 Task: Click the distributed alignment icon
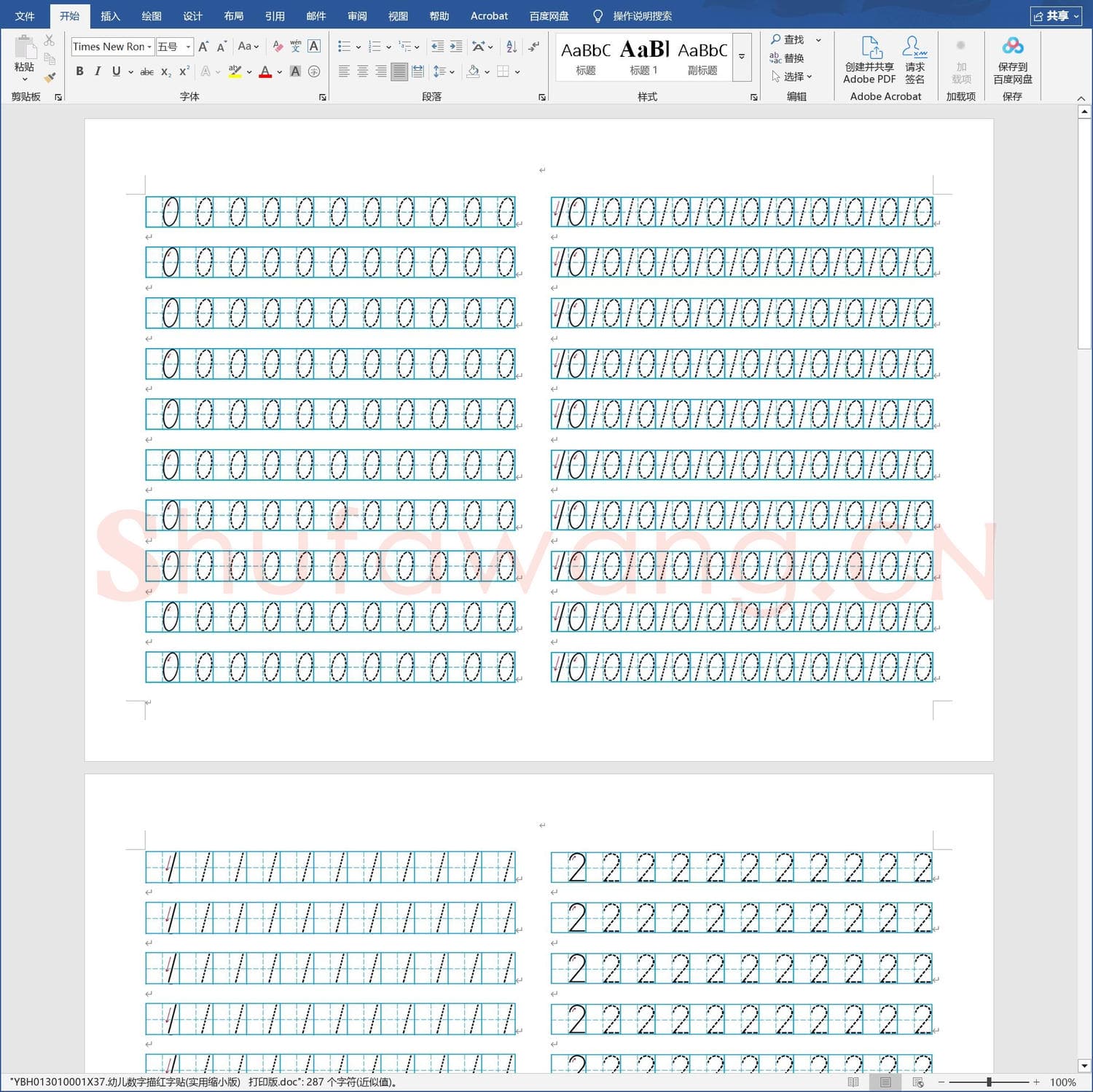click(x=418, y=71)
